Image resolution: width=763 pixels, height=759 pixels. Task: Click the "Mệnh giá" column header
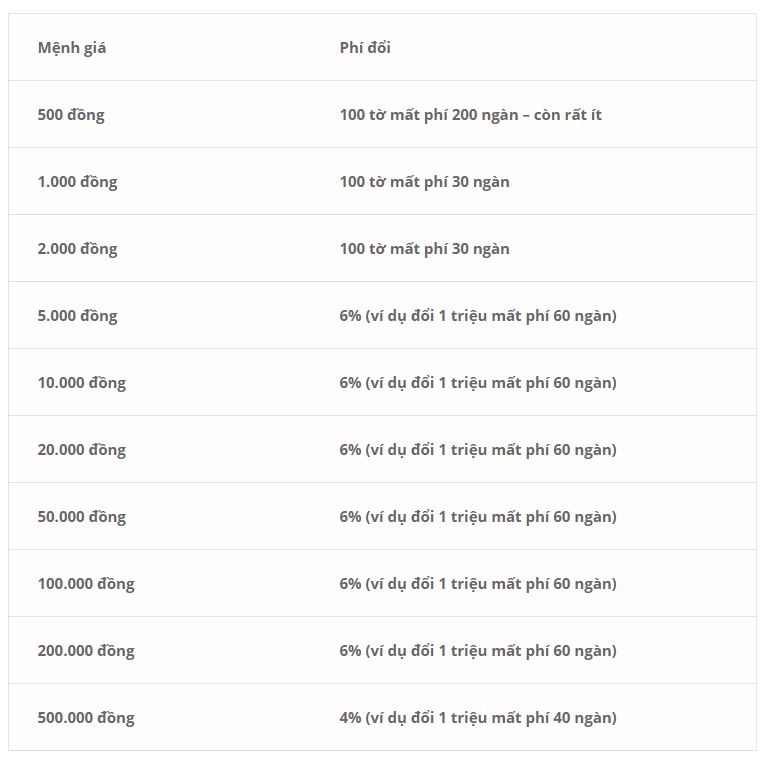tap(72, 48)
